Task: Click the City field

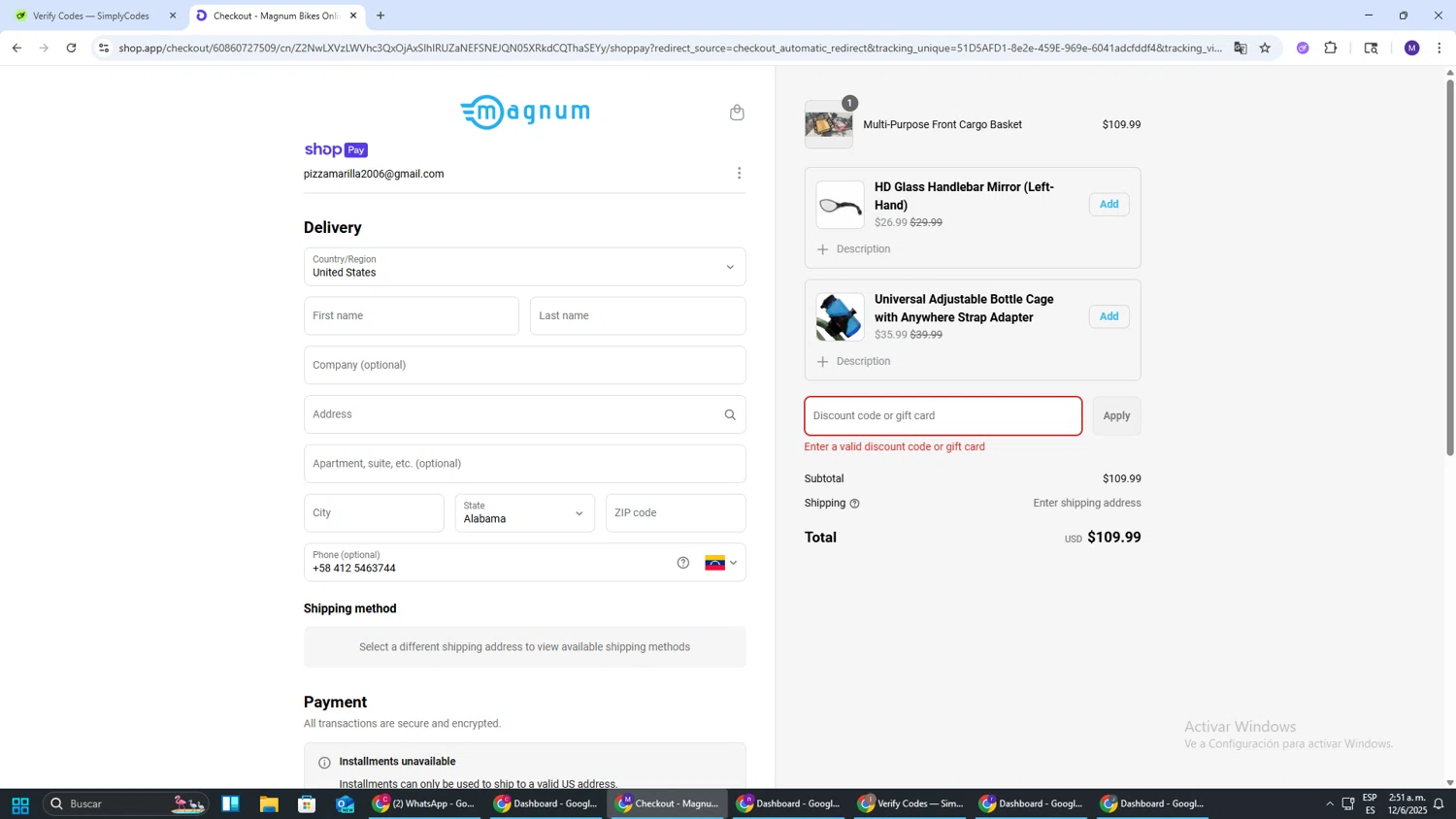Action: tap(374, 513)
